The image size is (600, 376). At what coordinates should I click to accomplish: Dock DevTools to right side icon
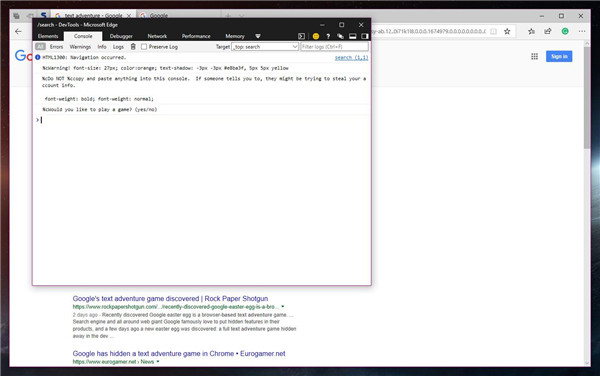click(364, 36)
